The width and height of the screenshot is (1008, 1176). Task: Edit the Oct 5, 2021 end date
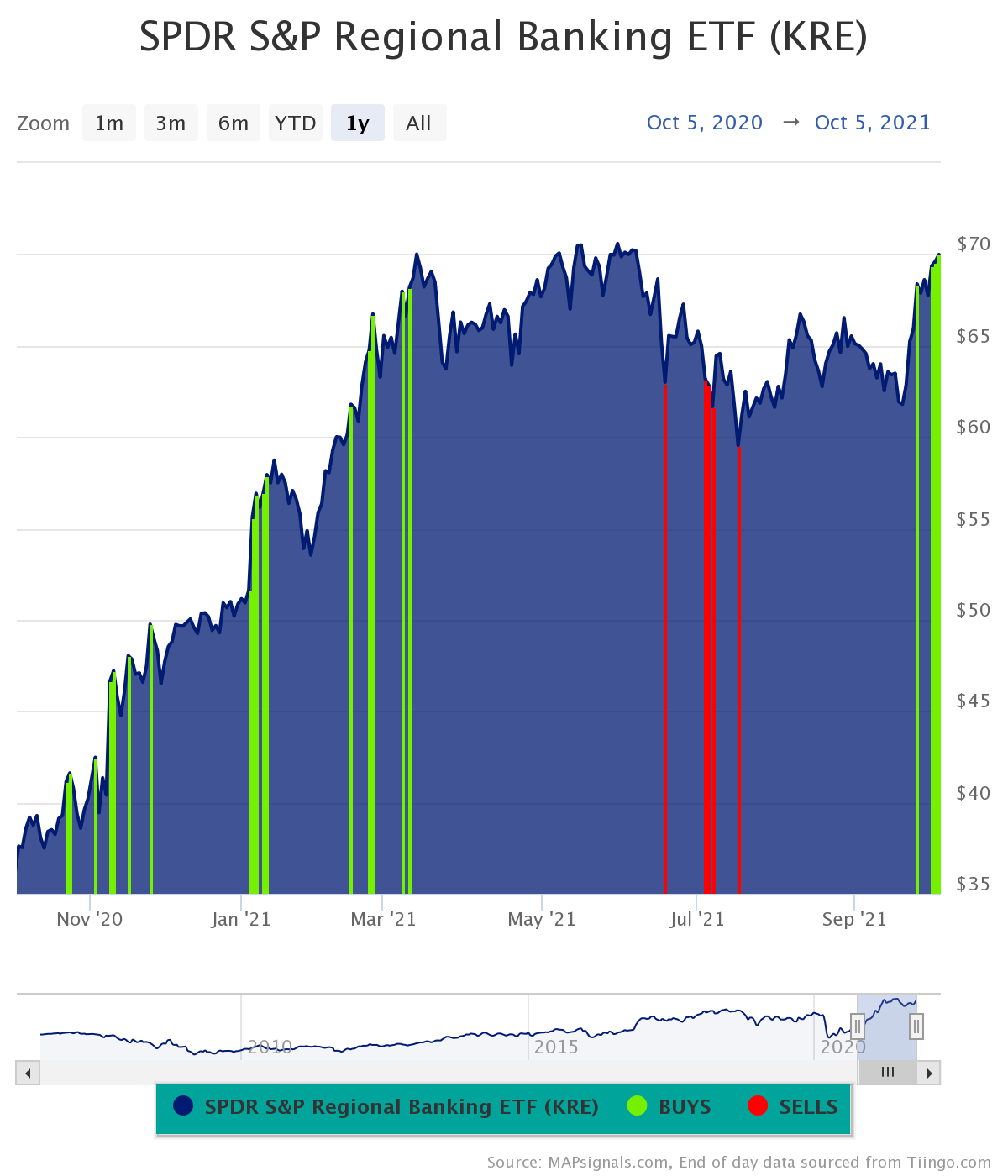point(873,123)
